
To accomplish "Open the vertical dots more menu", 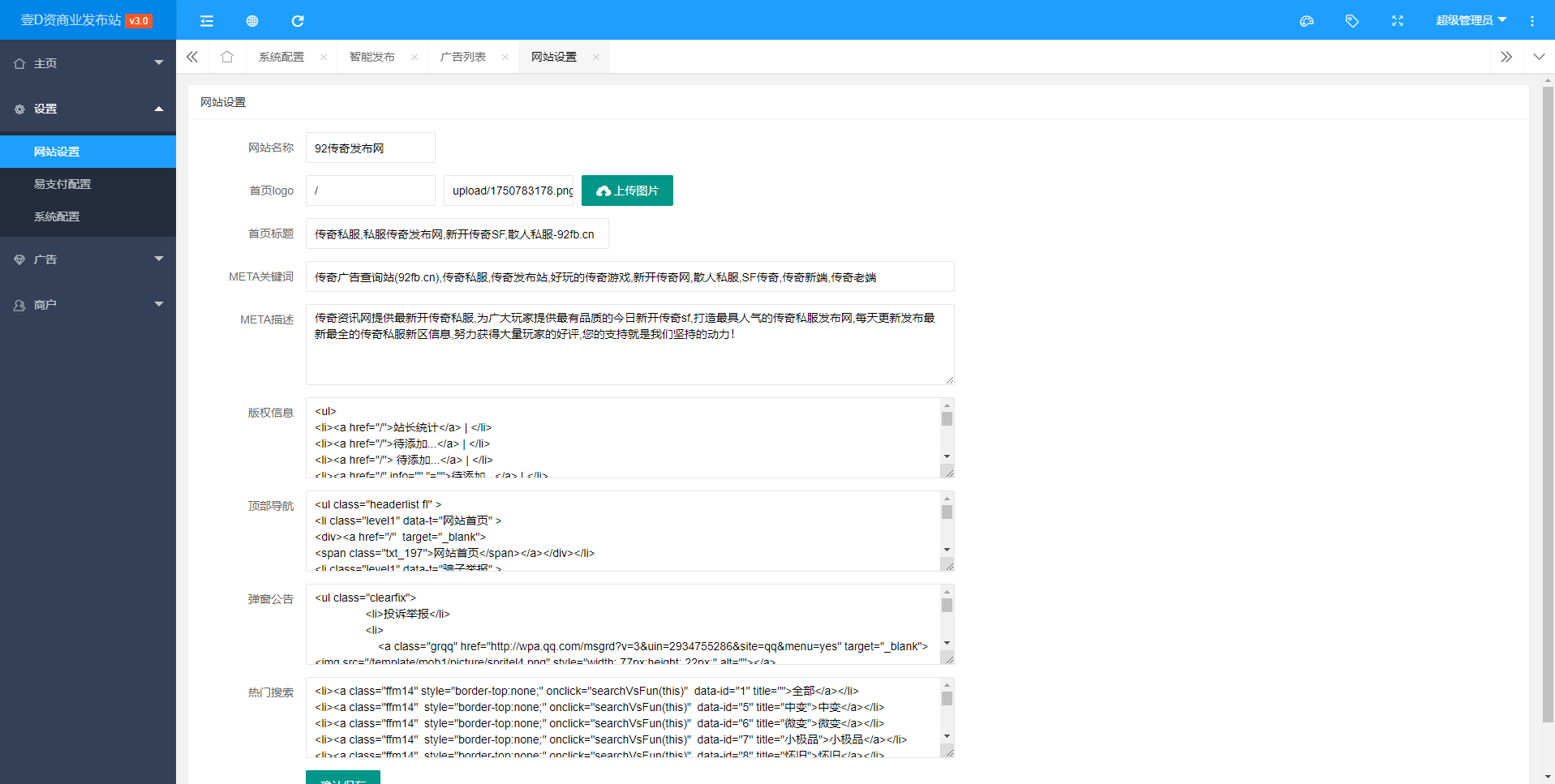I will [1531, 21].
